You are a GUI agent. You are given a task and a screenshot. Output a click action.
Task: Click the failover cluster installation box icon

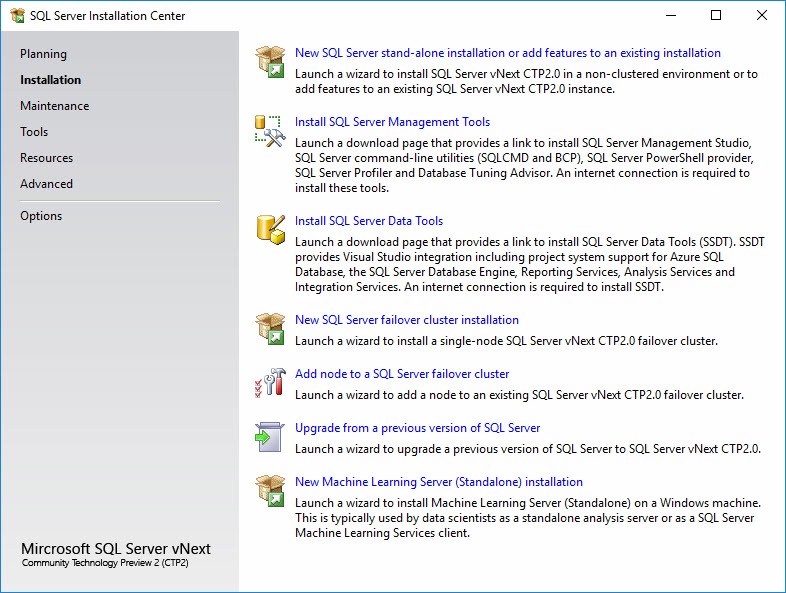coord(270,328)
